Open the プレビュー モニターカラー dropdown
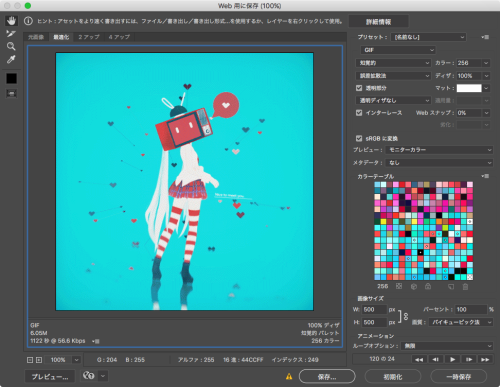This screenshot has width=500, height=387. pos(439,150)
